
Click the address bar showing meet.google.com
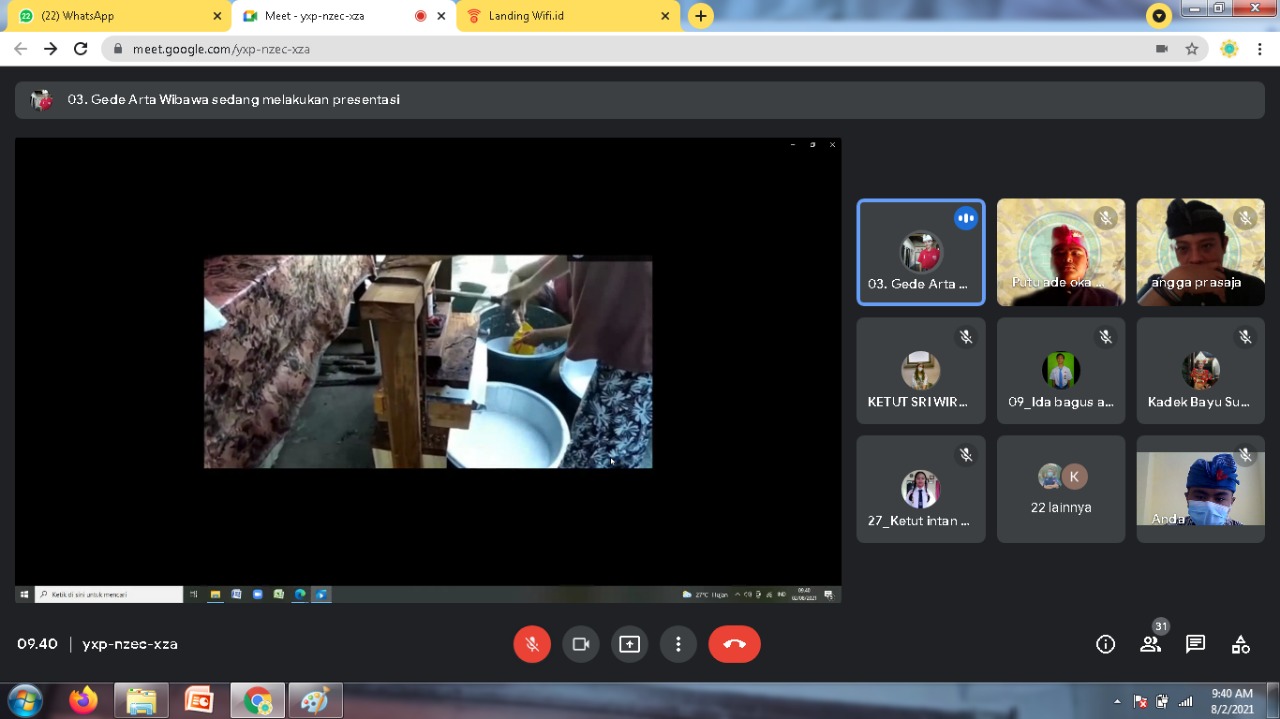click(x=600, y=48)
